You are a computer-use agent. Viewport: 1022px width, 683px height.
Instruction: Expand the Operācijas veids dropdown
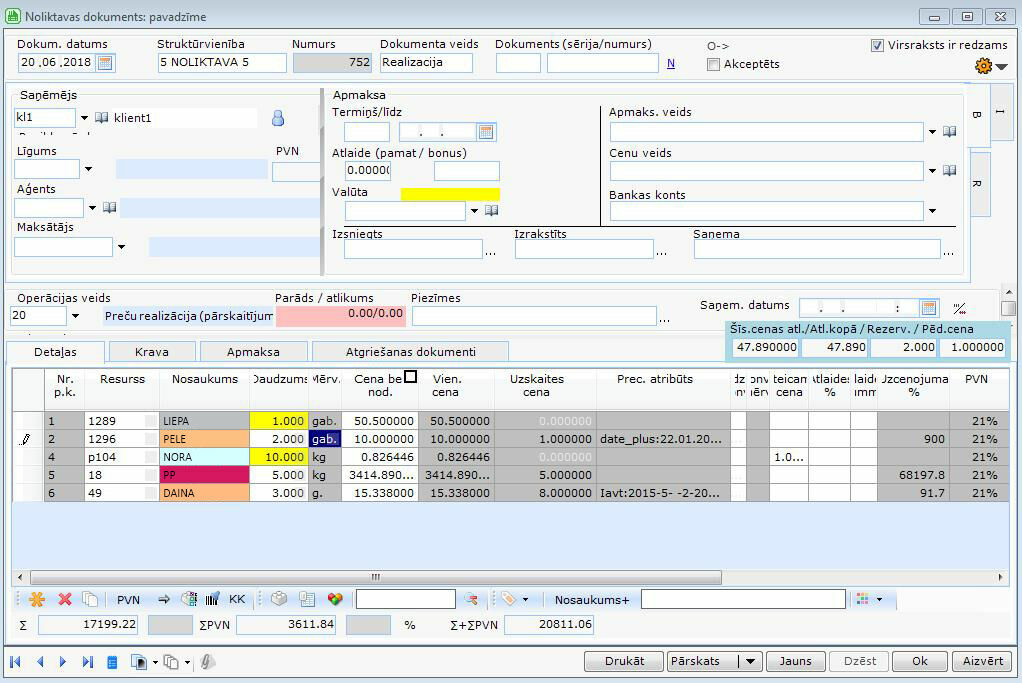coord(75,316)
